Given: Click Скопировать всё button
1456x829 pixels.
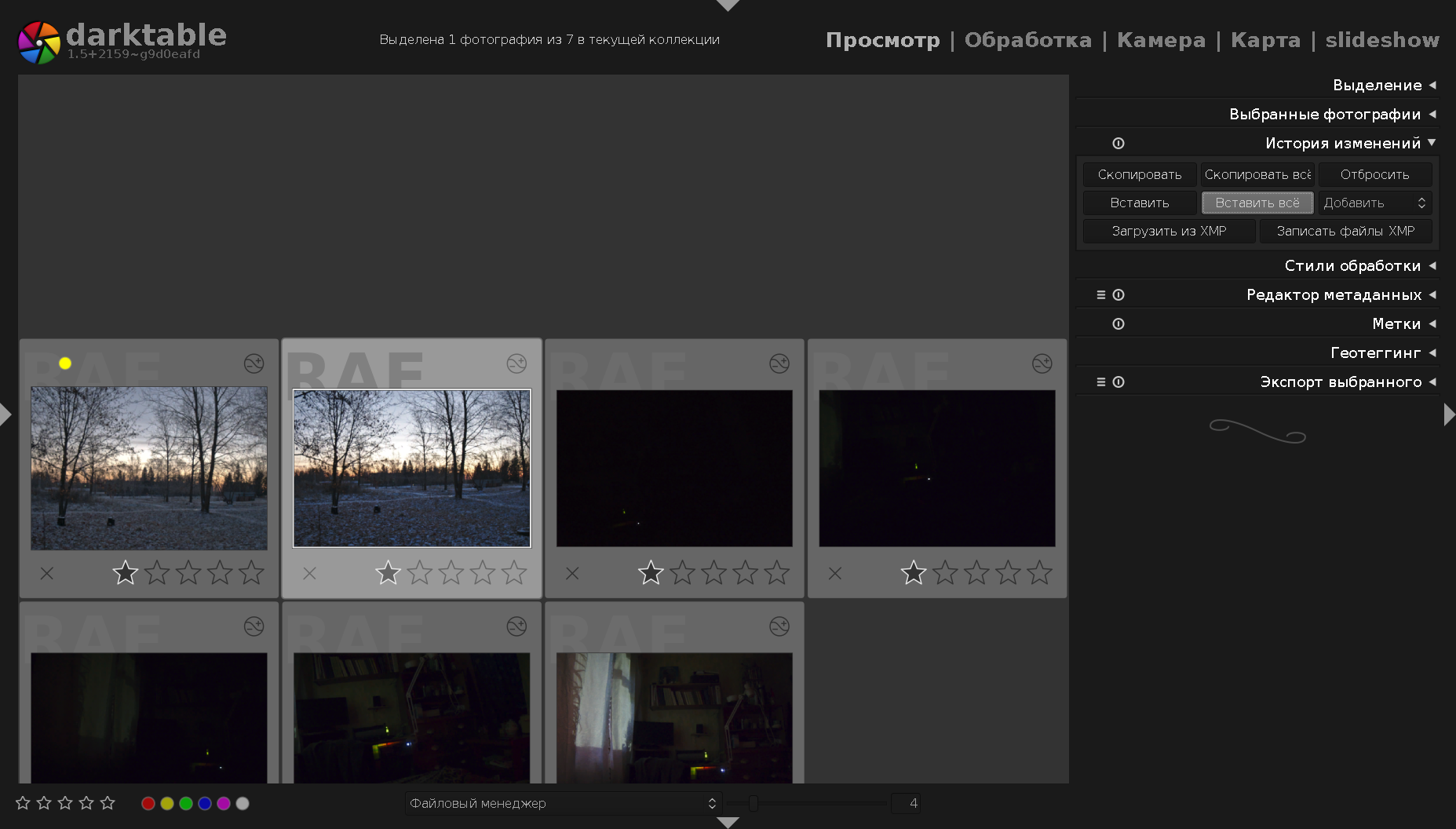Looking at the screenshot, I should coord(1257,174).
